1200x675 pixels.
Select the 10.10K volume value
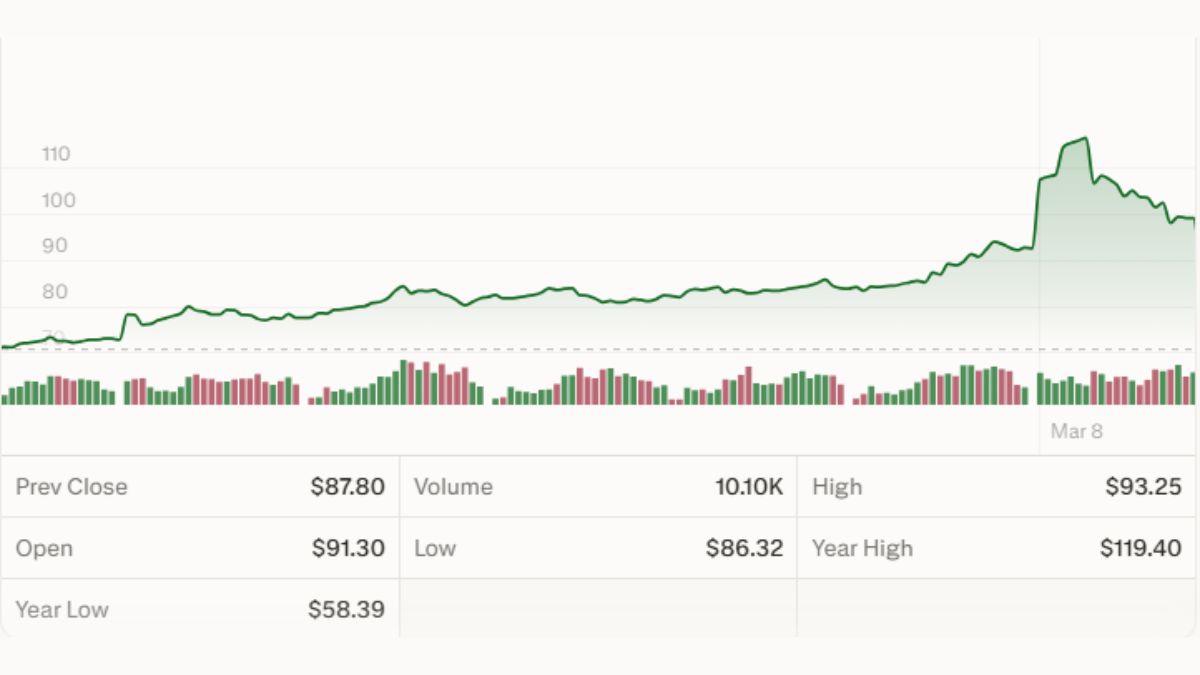click(x=749, y=487)
